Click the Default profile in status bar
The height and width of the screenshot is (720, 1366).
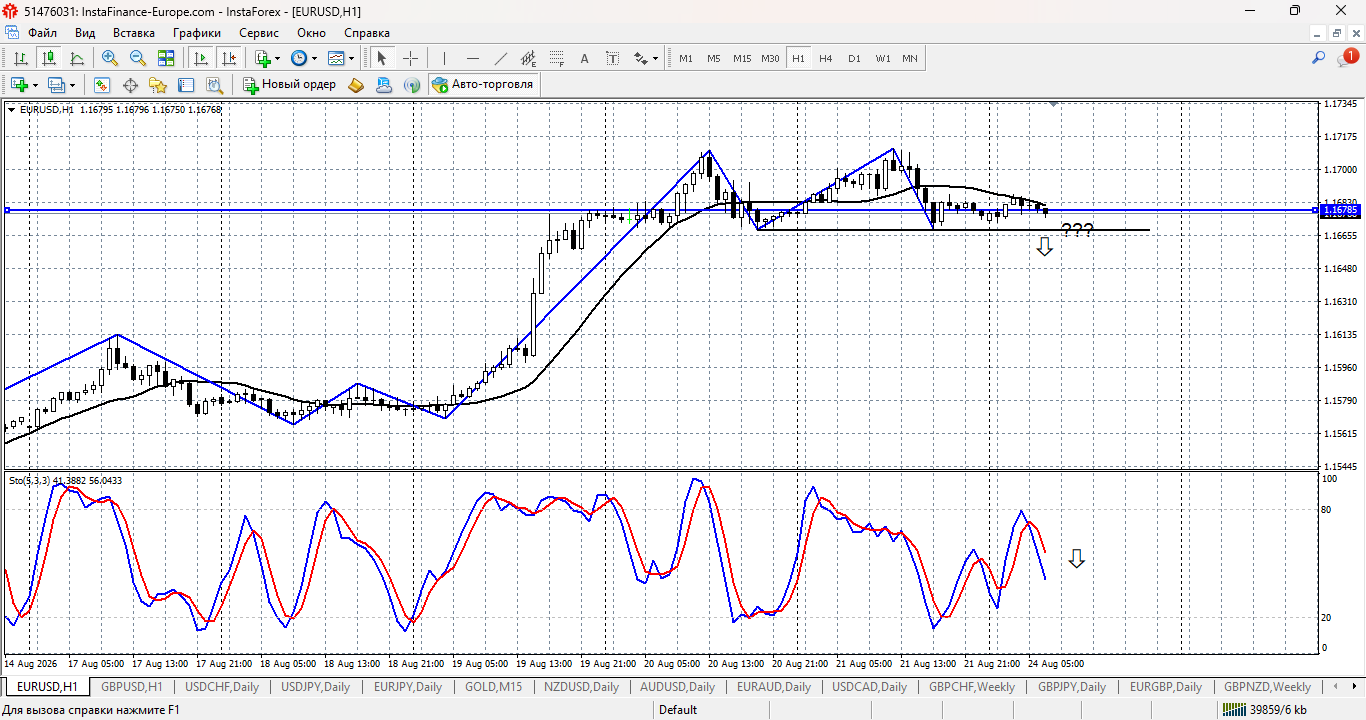pyautogui.click(x=678, y=710)
